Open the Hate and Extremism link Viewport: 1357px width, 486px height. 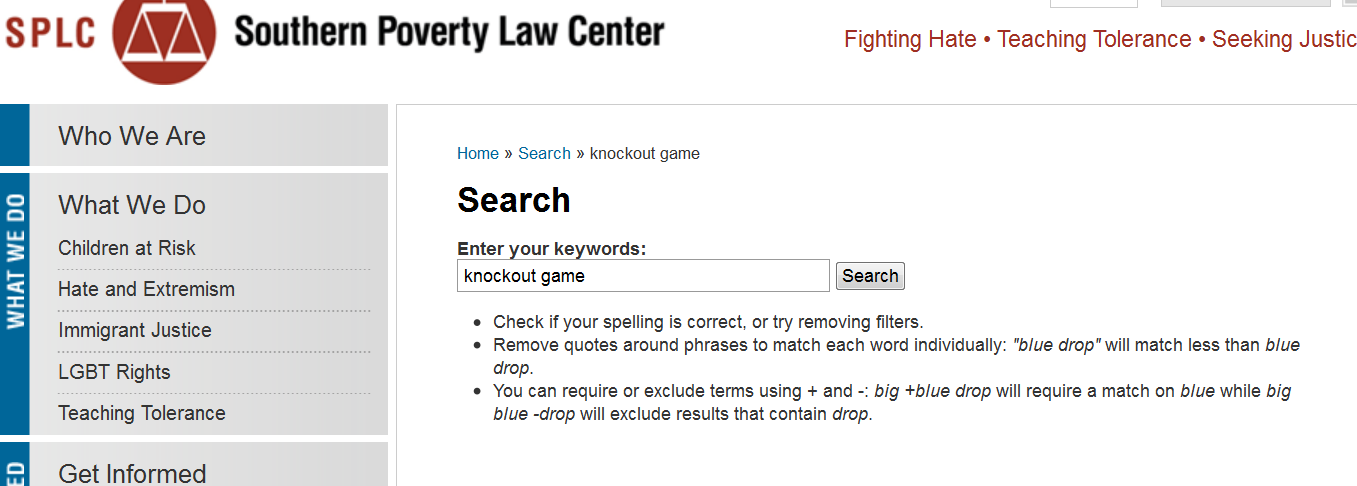[x=146, y=289]
